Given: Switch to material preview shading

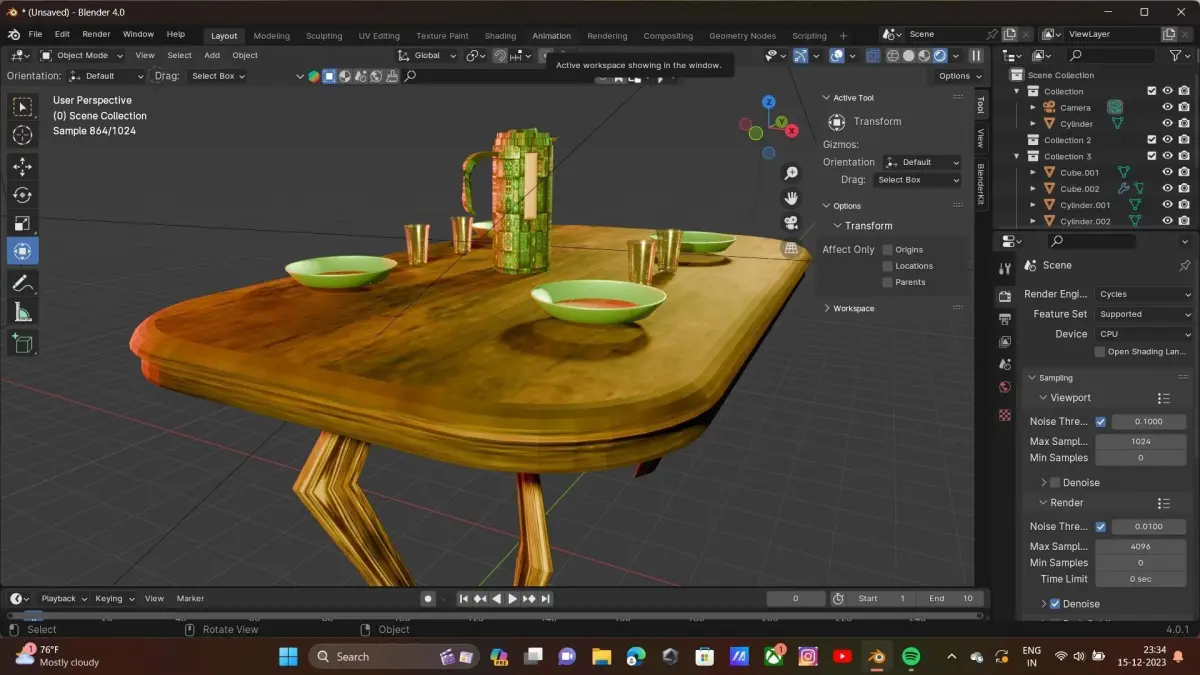Looking at the screenshot, I should coord(924,56).
